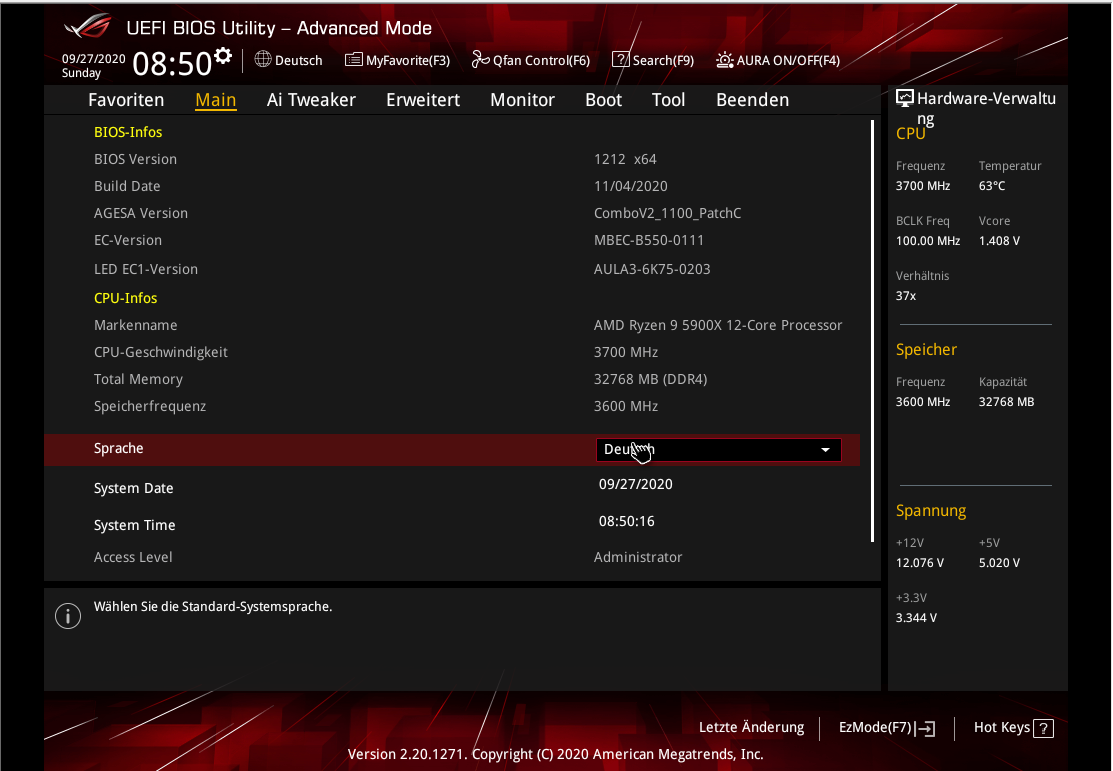Click the Hardware-Verwaltung monitor icon
The height and width of the screenshot is (771, 1113).
(904, 98)
